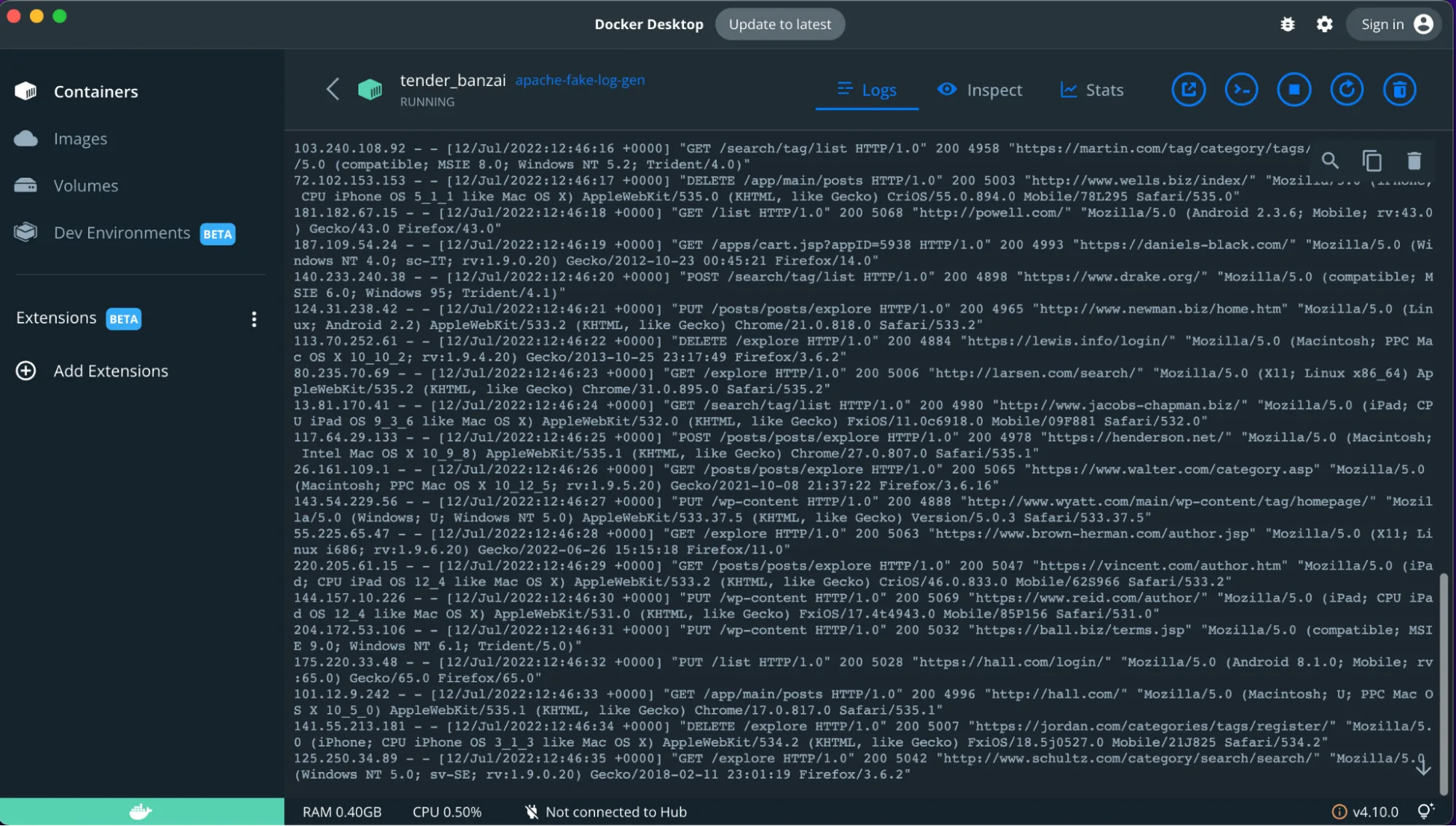Stop the tender_banzai container

(x=1294, y=90)
